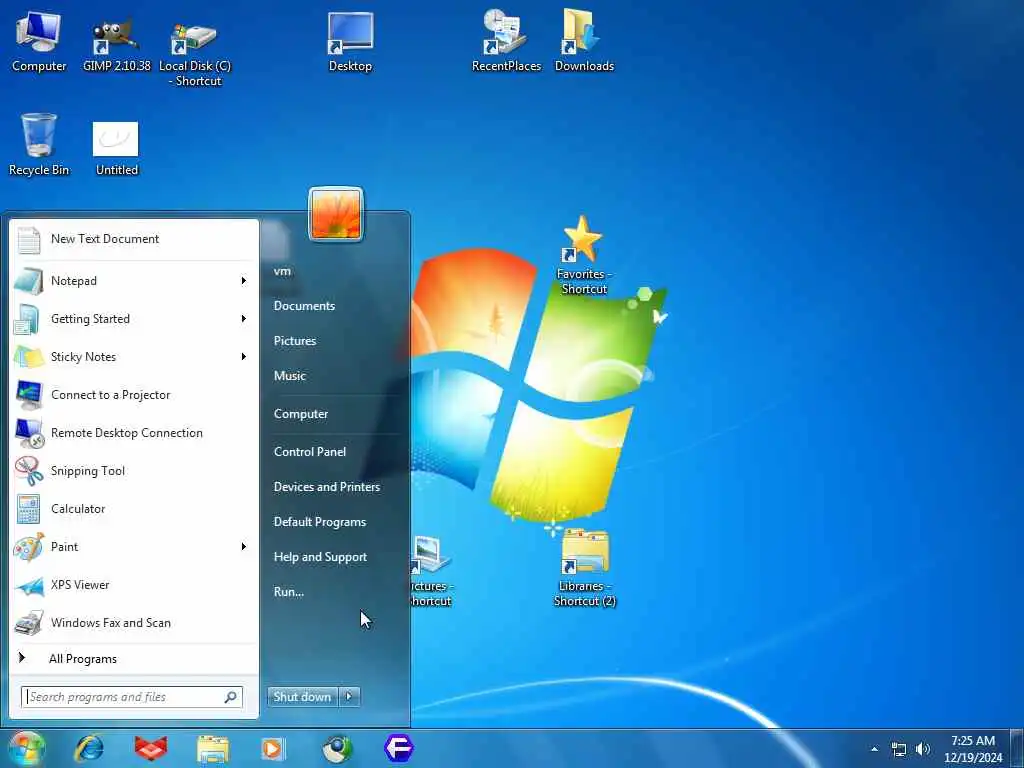Launch Sticky Notes from Start menu
Image resolution: width=1024 pixels, height=768 pixels.
pyautogui.click(x=124, y=357)
